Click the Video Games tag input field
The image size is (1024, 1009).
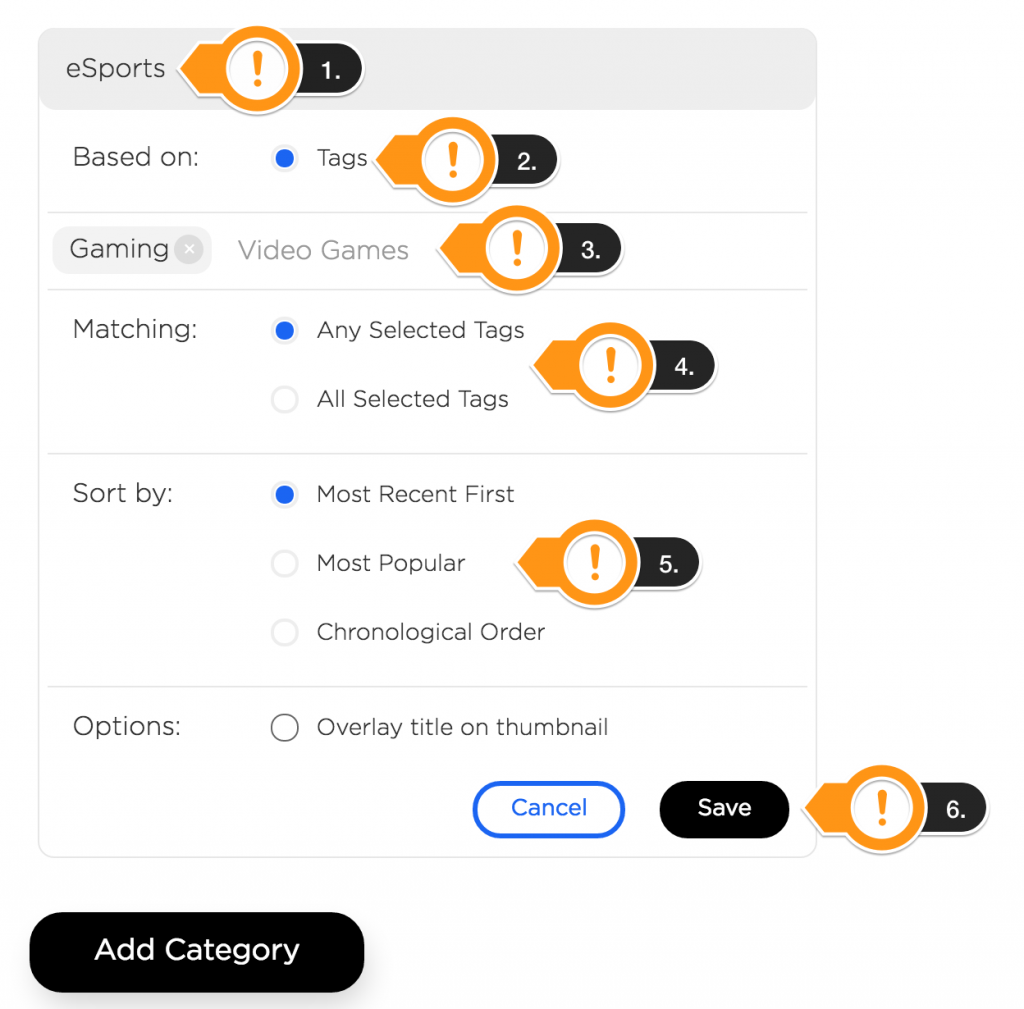point(323,250)
